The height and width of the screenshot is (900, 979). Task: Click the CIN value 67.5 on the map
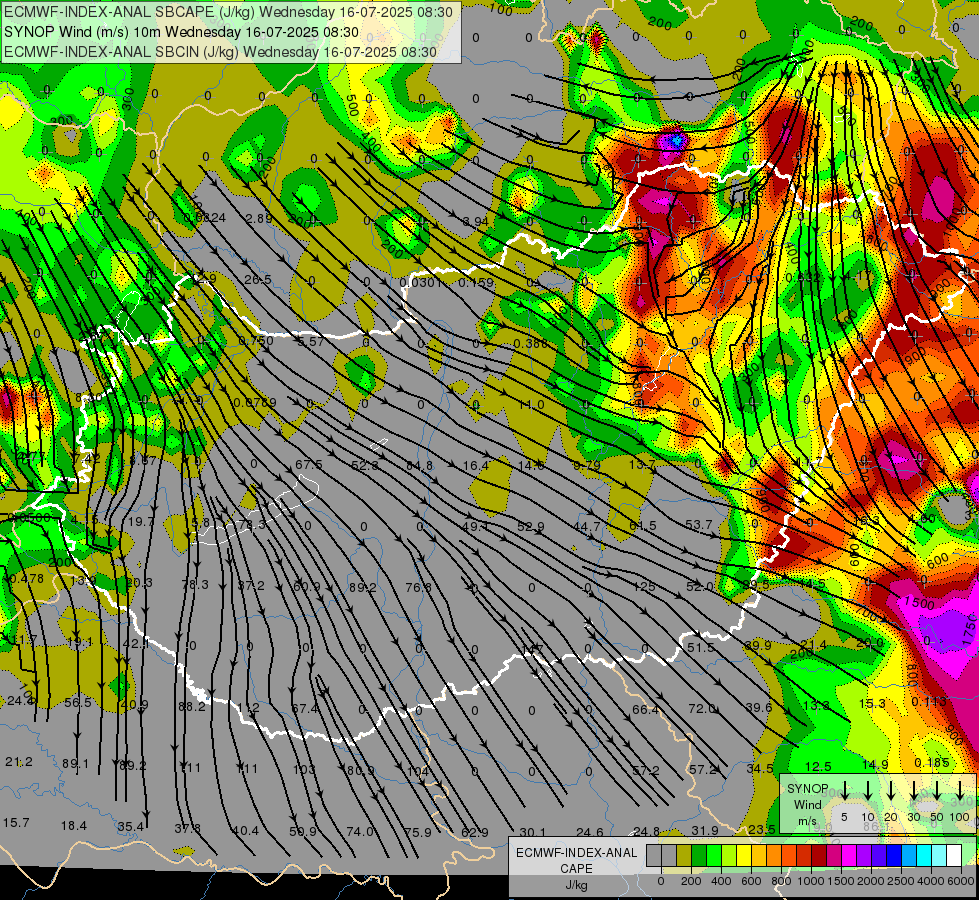coord(309,465)
